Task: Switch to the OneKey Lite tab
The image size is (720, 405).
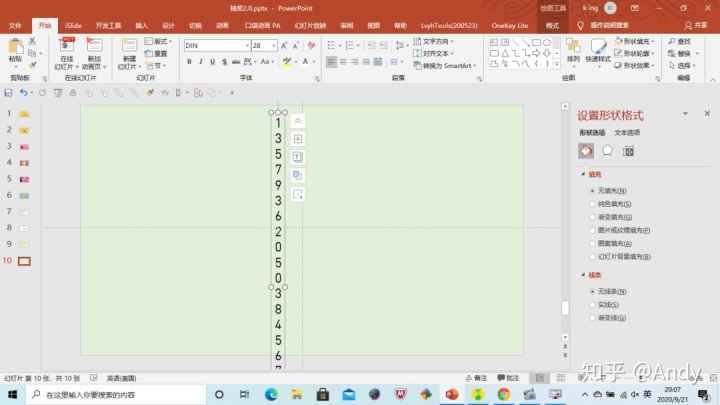Action: [x=510, y=26]
